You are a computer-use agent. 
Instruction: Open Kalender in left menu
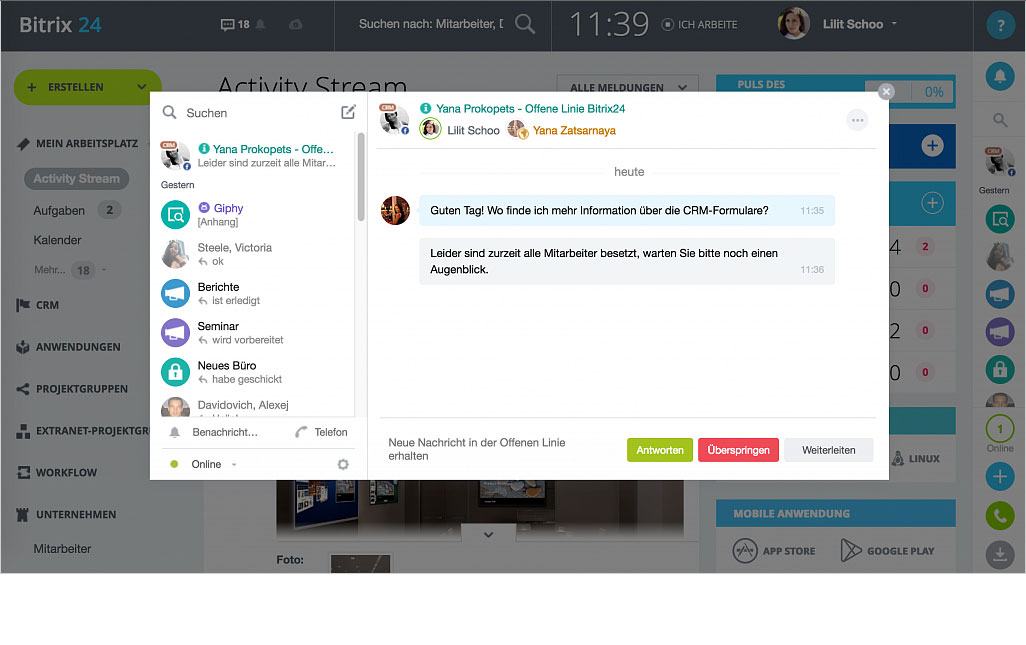pyautogui.click(x=58, y=240)
